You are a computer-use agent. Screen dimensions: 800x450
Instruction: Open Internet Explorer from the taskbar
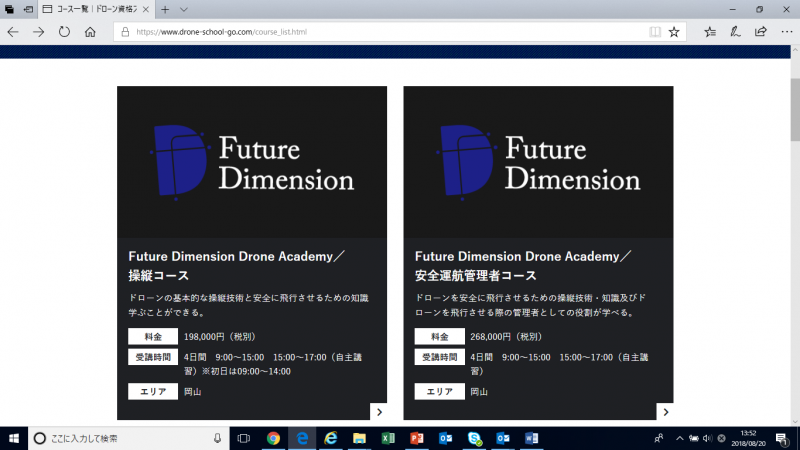click(331, 438)
